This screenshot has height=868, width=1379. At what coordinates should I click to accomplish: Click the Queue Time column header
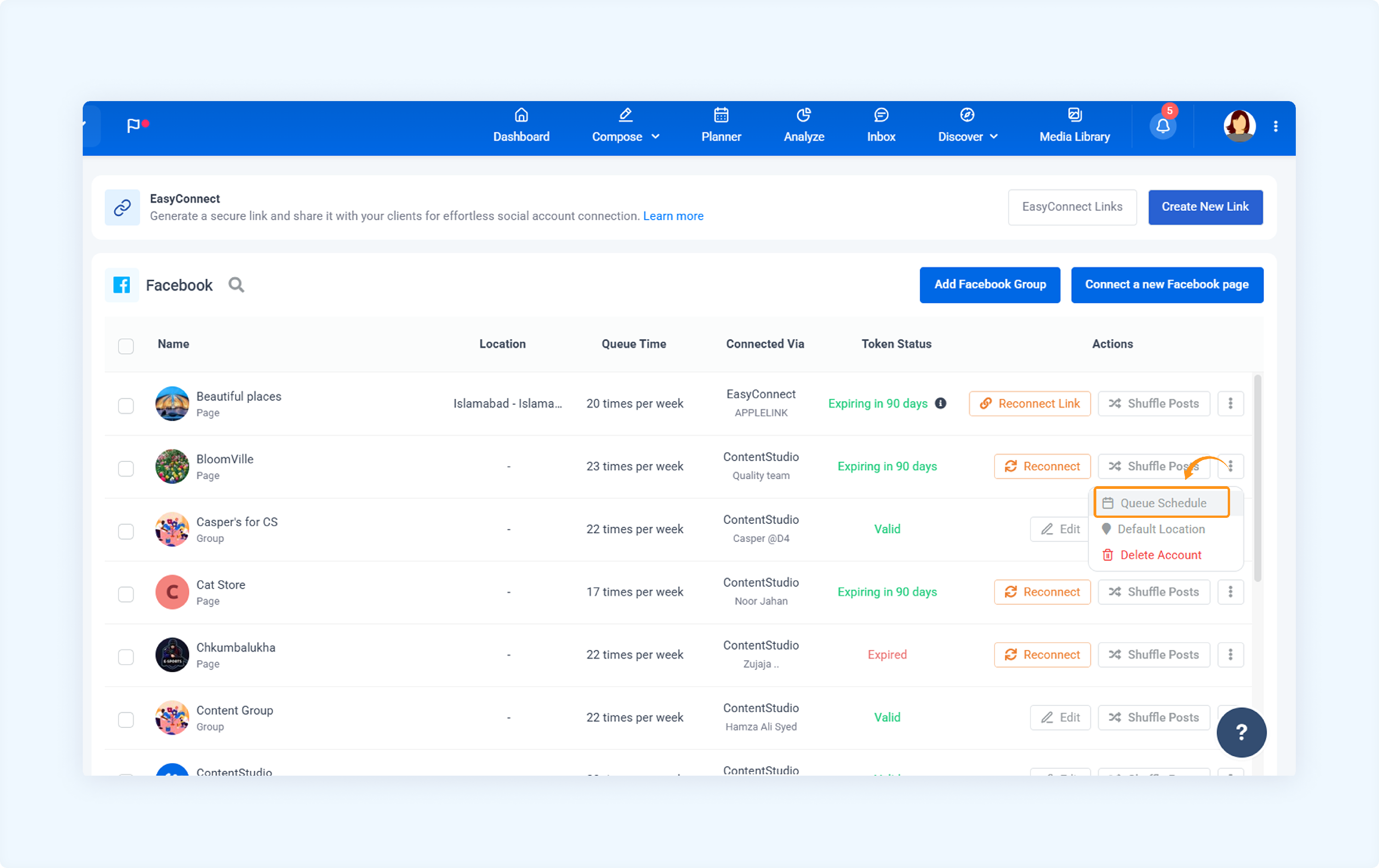click(x=633, y=344)
